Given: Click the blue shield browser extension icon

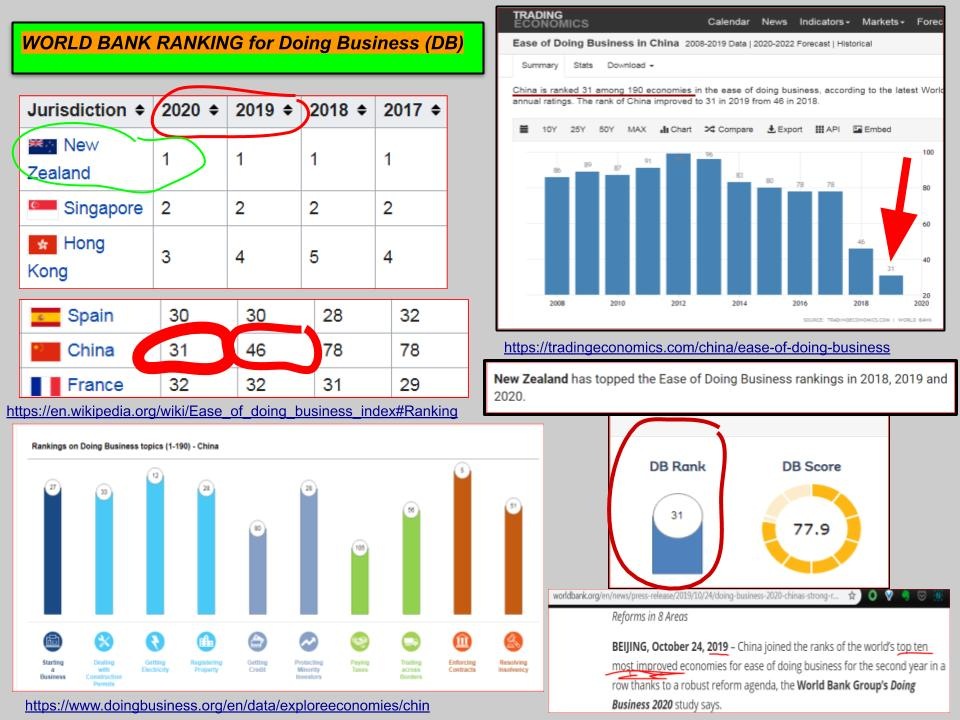Looking at the screenshot, I should point(889,596).
